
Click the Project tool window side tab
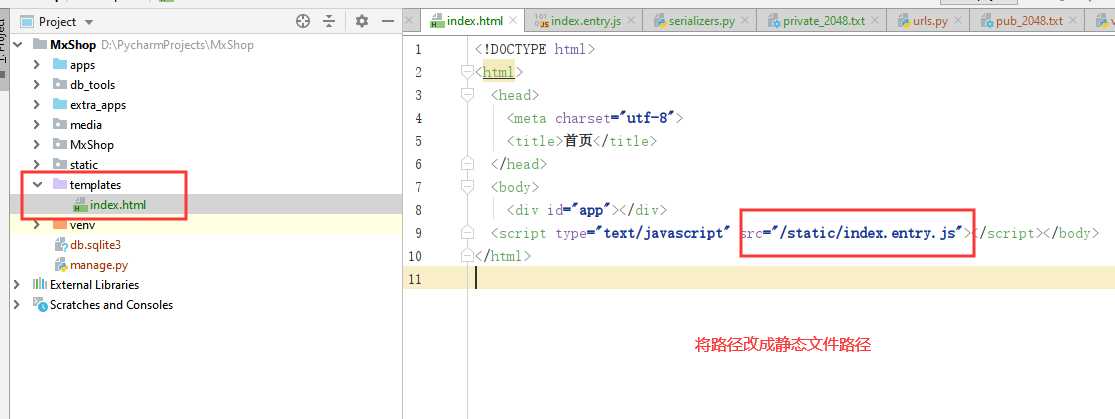3,50
